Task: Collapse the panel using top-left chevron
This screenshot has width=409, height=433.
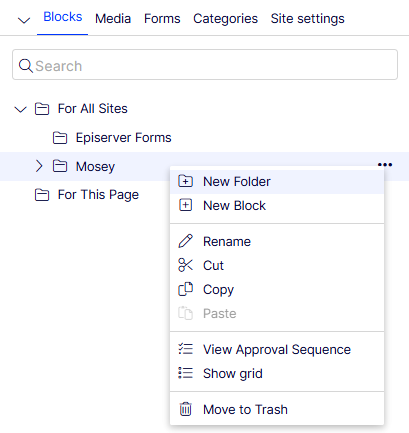Action: coord(24,20)
